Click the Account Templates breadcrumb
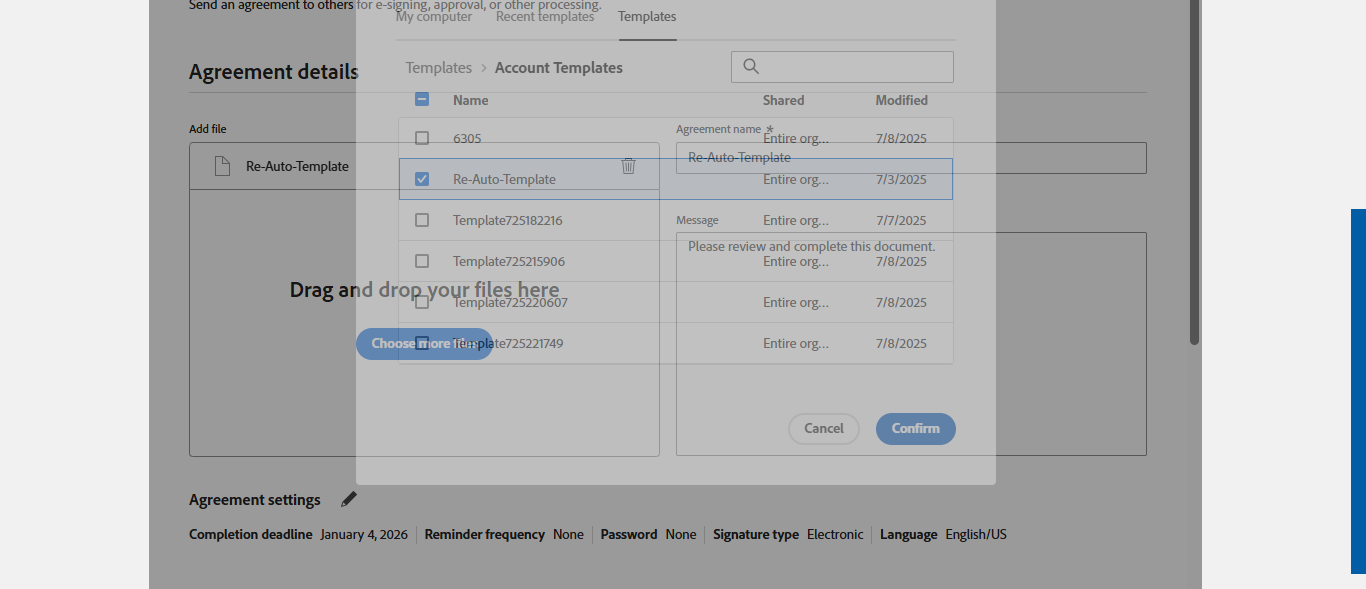Viewport: 1366px width, 589px height. pos(559,68)
